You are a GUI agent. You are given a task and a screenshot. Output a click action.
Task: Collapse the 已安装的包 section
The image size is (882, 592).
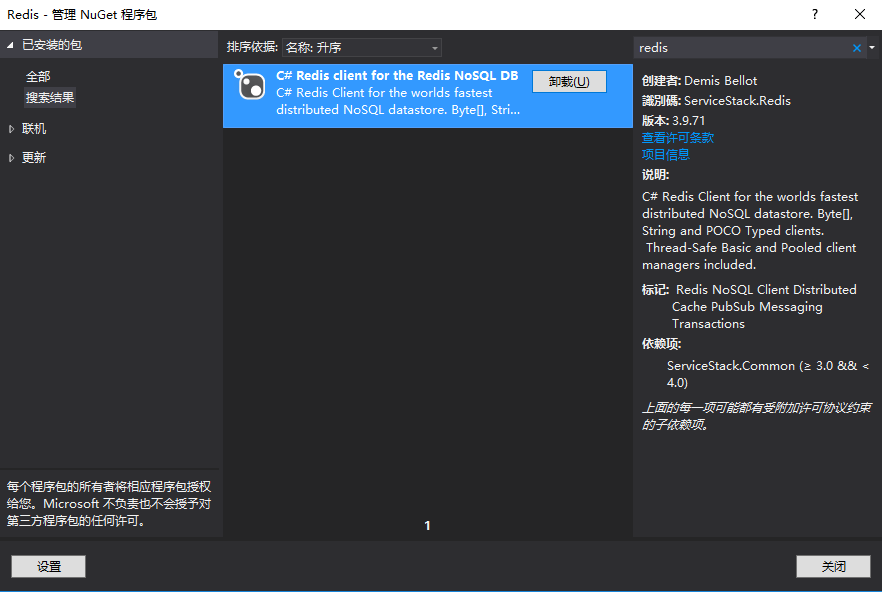coord(10,45)
